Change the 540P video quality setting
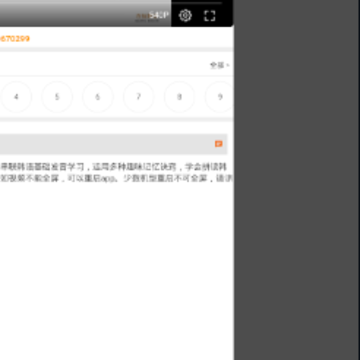The width and height of the screenshot is (360, 360). [159, 15]
